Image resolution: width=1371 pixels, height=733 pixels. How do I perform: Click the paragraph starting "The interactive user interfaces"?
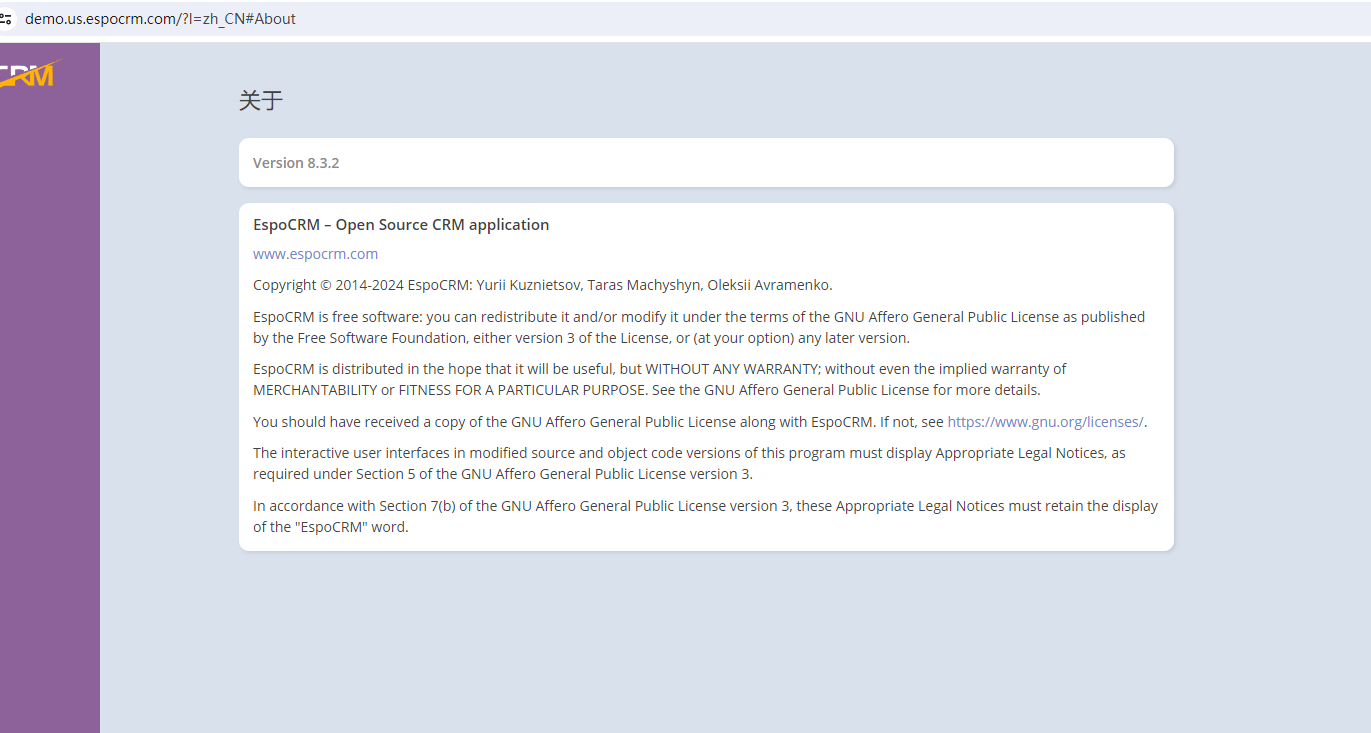pos(689,463)
